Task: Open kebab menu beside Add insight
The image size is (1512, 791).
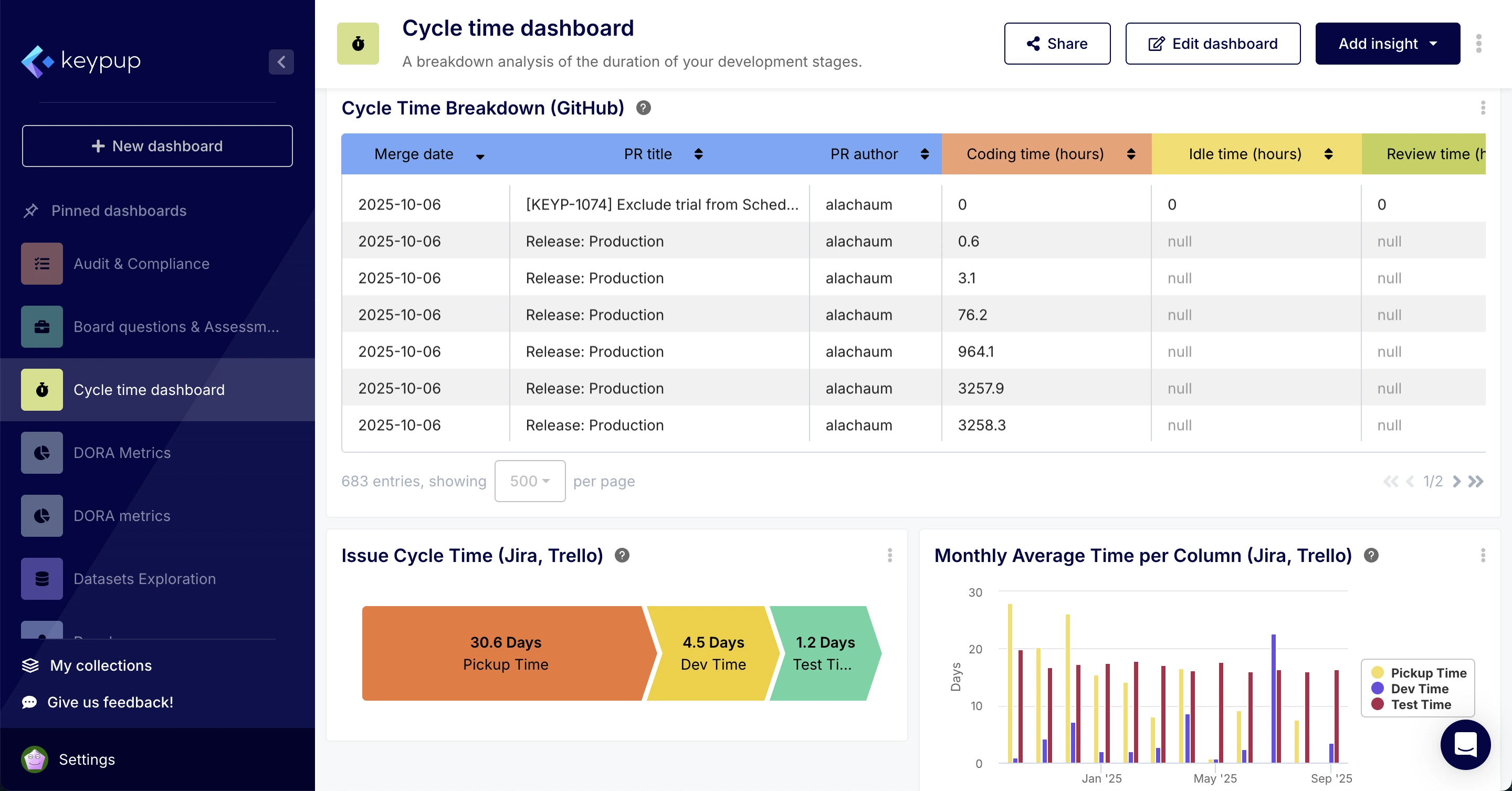Action: click(1478, 44)
